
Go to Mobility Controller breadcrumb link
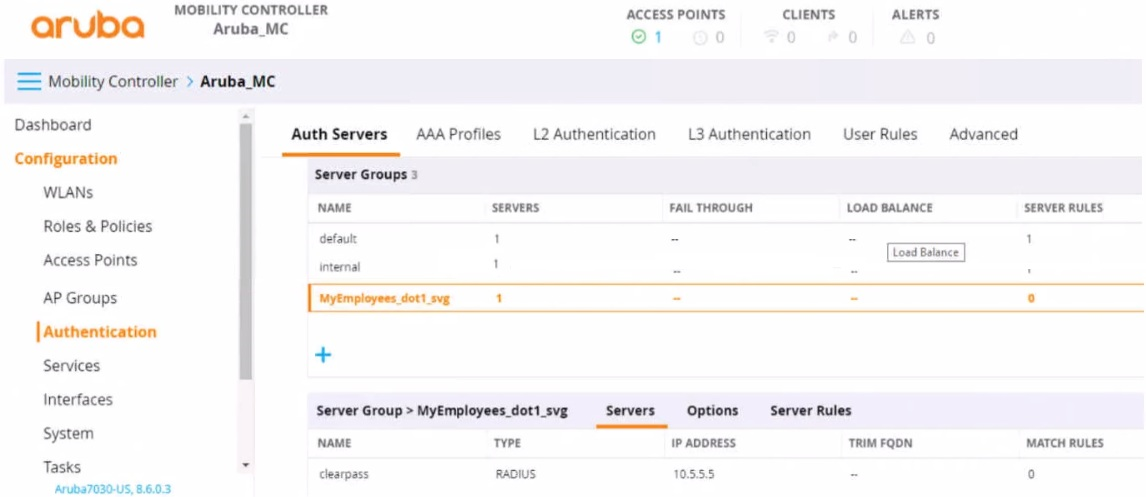click(x=113, y=82)
